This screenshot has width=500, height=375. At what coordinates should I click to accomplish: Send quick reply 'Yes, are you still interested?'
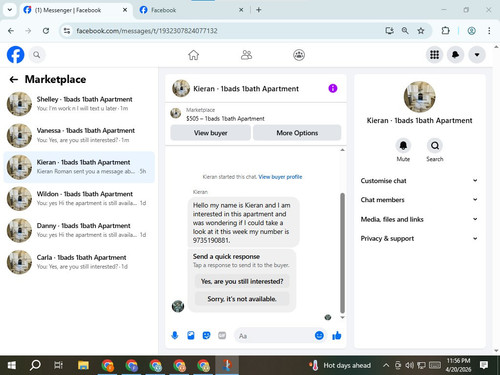[x=242, y=281]
